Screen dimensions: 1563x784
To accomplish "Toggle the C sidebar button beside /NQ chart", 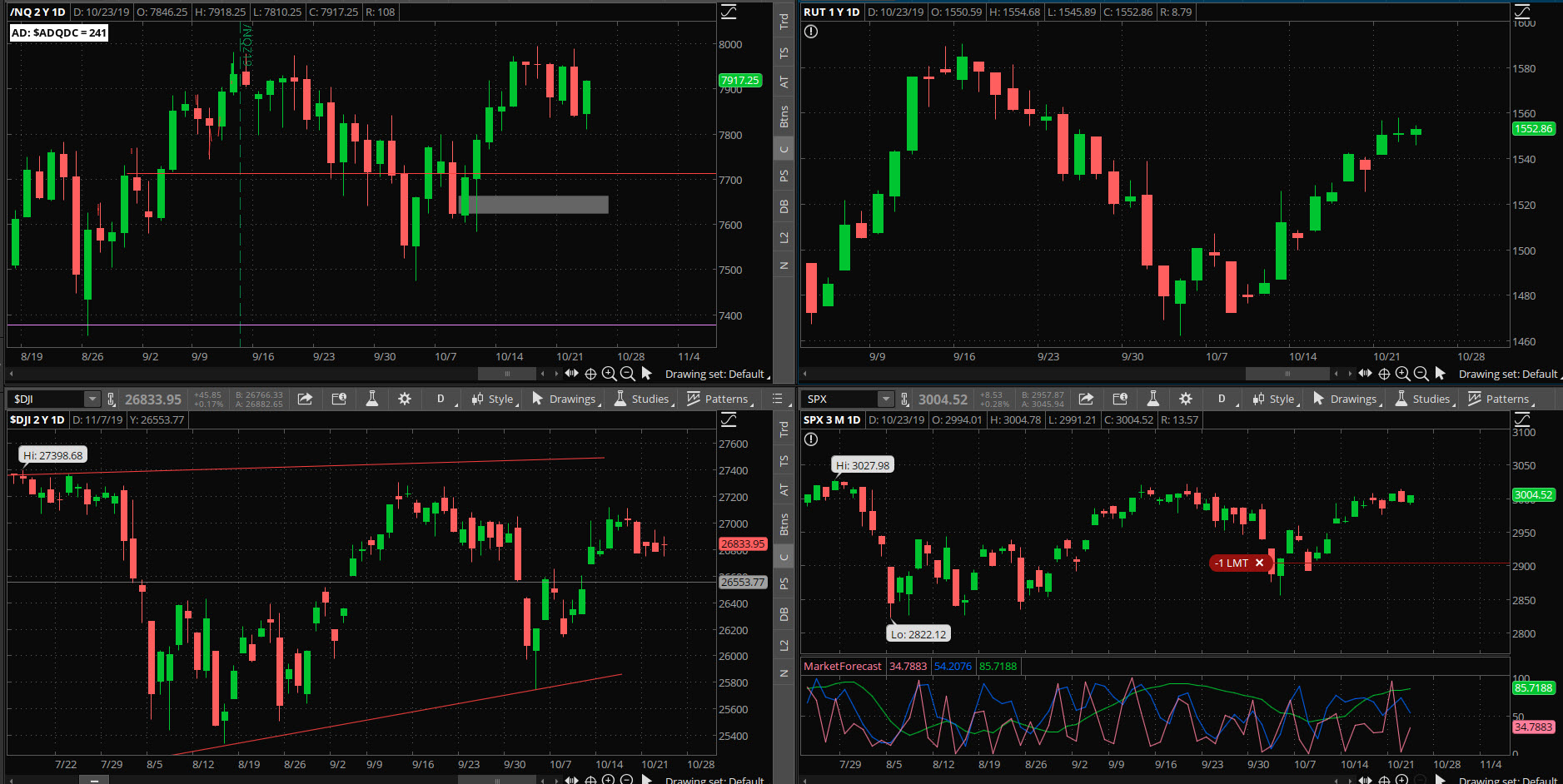I will tap(784, 150).
